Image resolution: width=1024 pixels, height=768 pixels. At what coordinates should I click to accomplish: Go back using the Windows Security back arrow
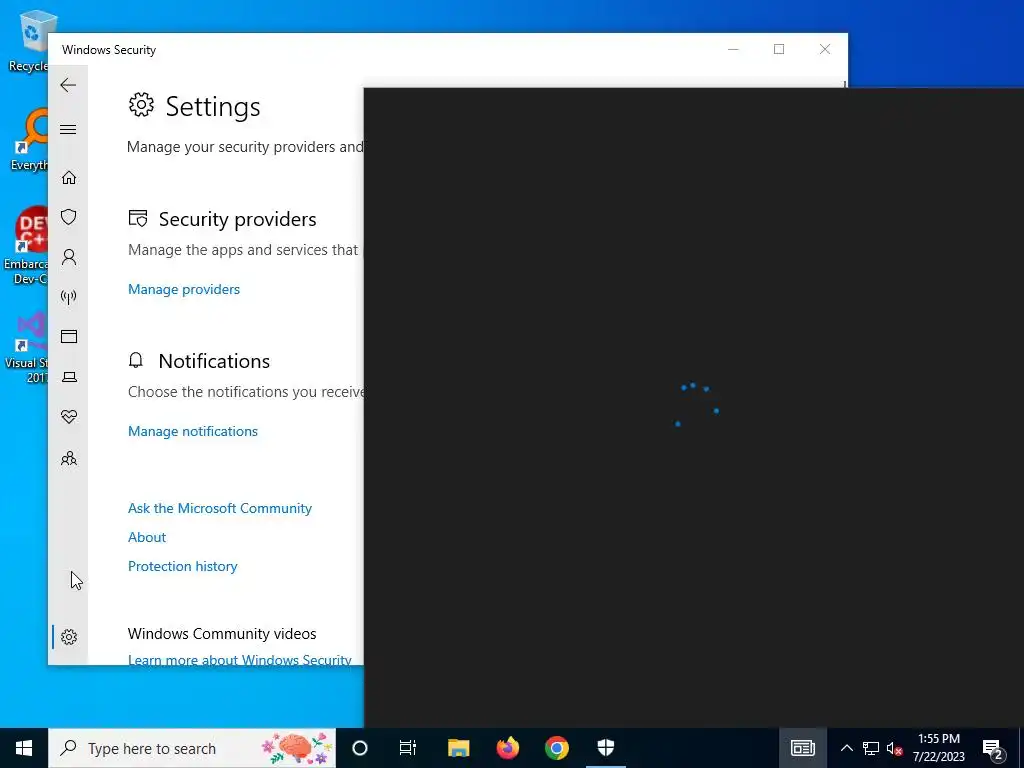tap(68, 85)
